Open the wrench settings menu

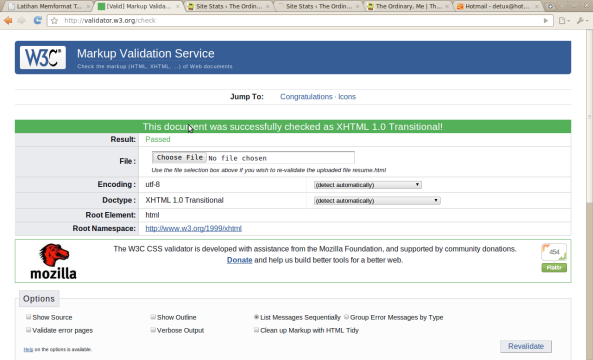[x=582, y=20]
